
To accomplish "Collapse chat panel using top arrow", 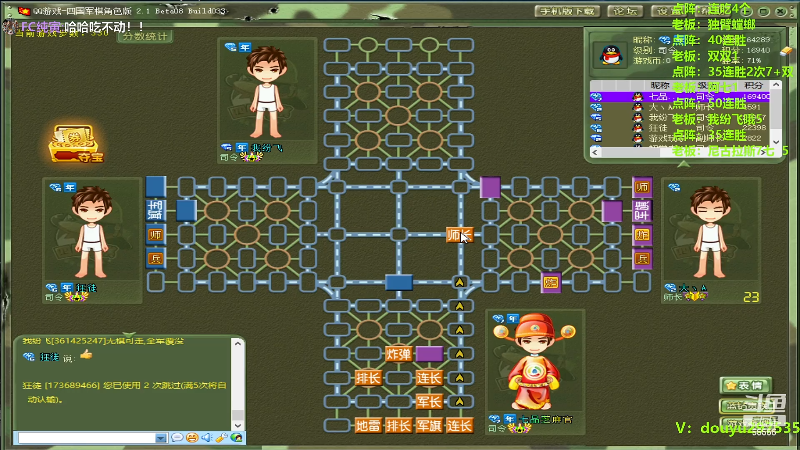I will (x=129, y=335).
